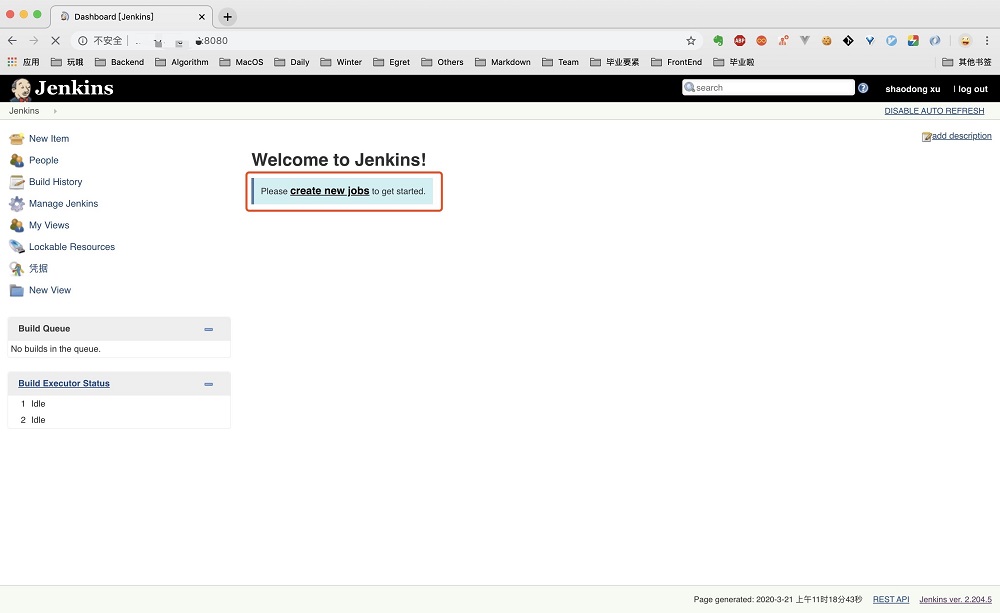Image resolution: width=1000 pixels, height=613 pixels.
Task: Go to Manage Jenkins
Action: (63, 203)
